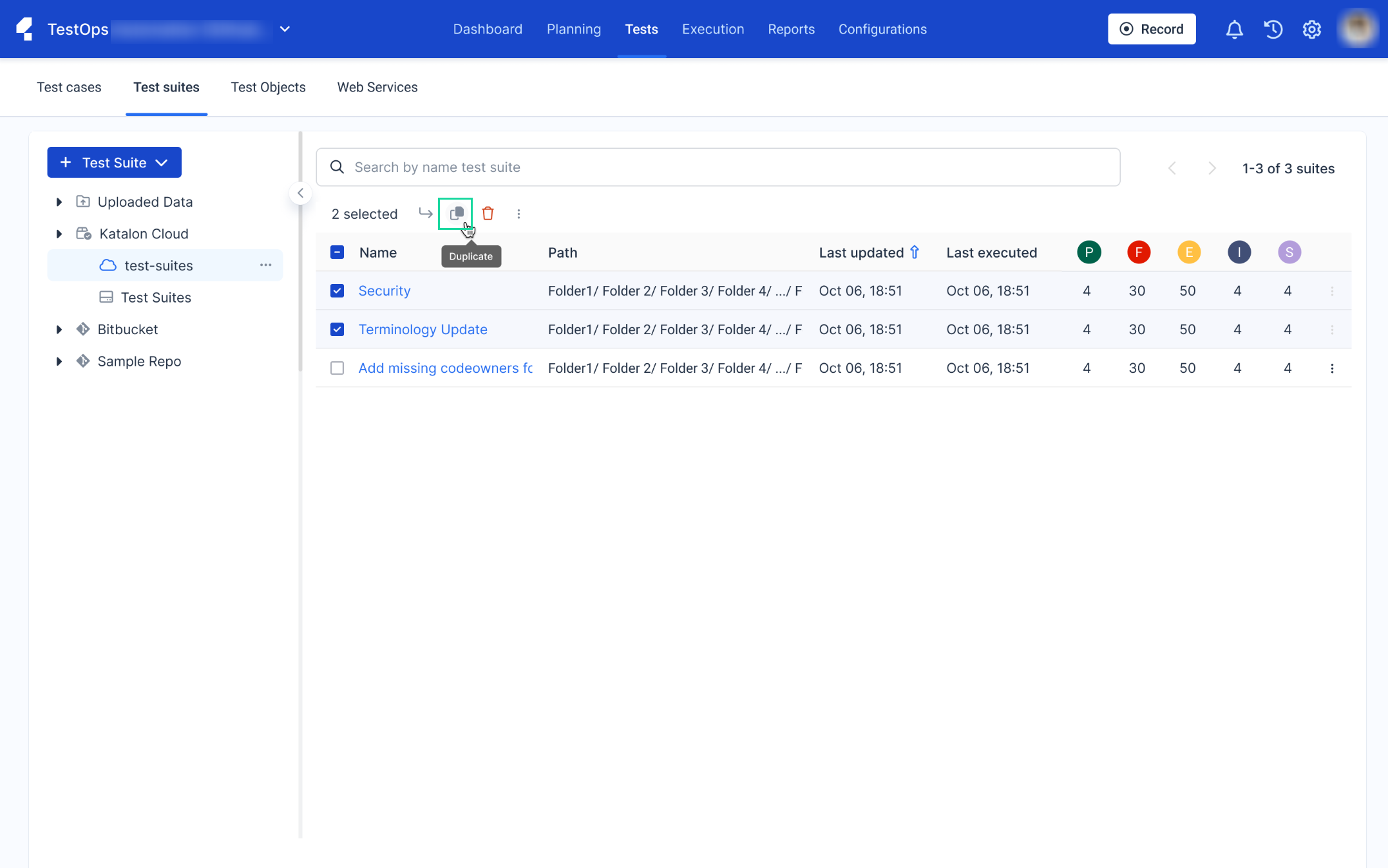Open the kebab menu in selection toolbar
Image resolution: width=1388 pixels, height=868 pixels.
coord(518,214)
